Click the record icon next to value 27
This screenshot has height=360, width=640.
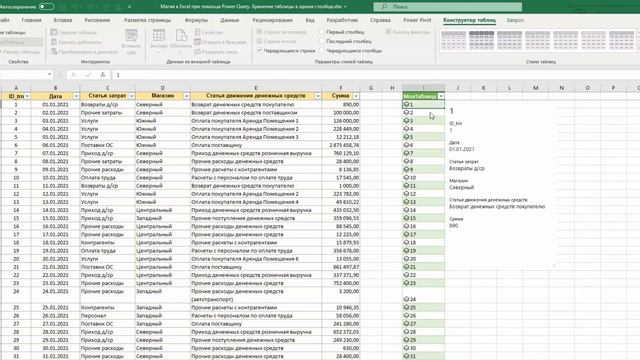406,323
